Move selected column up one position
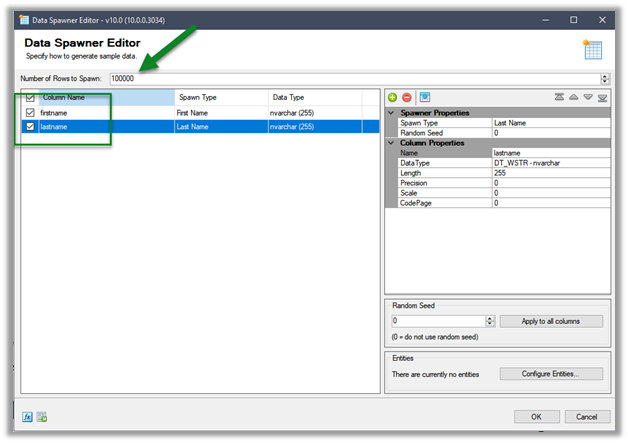This screenshot has width=628, height=443. (574, 97)
